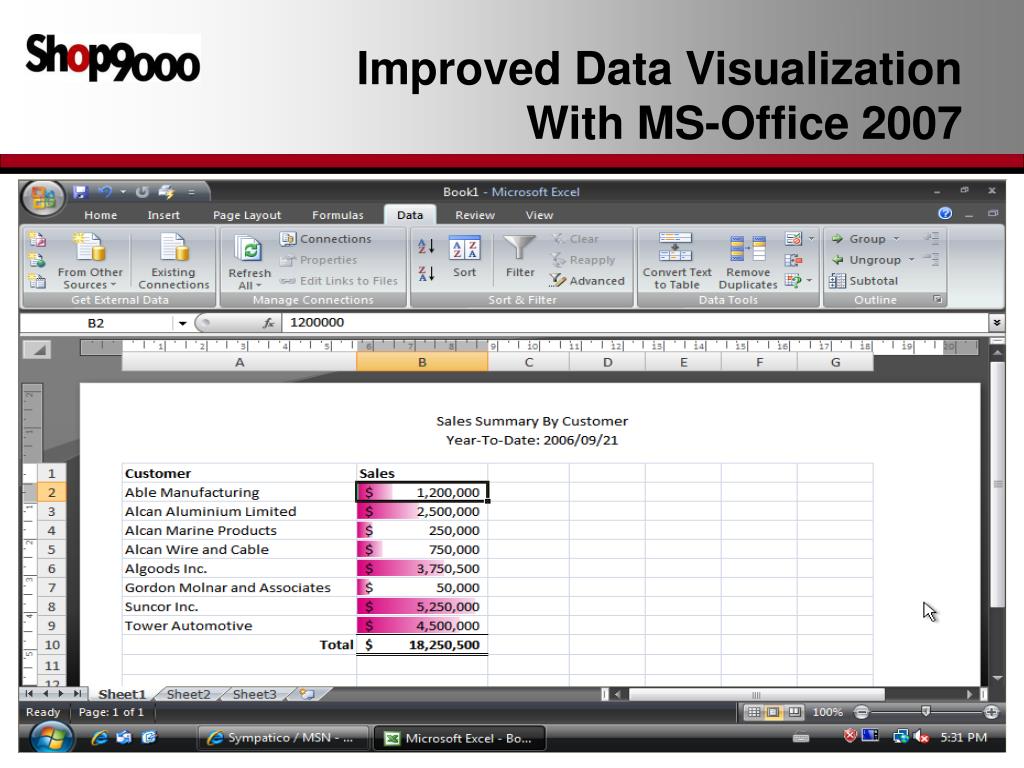Click the What-If Analysis icon
1024x768 pixels.
(x=793, y=281)
